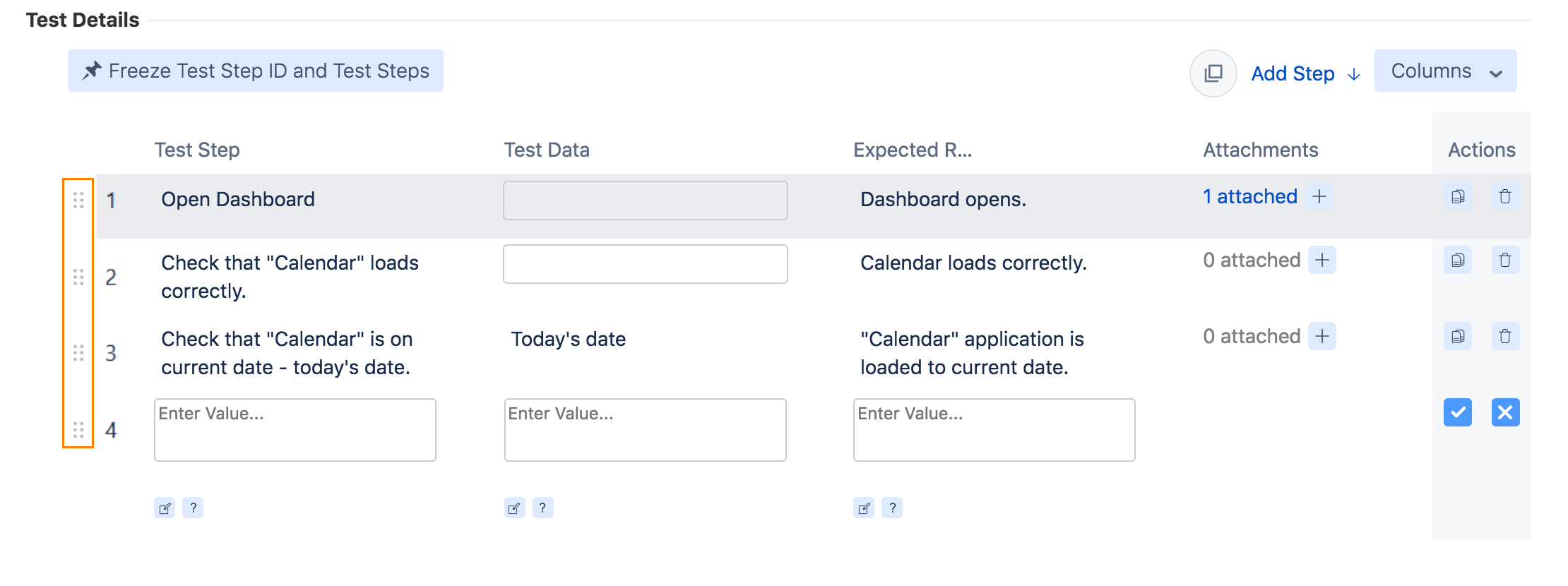Screen dimensions: 1568x586
Task: Click the copy icon next to Add Step
Action: pyautogui.click(x=1213, y=73)
